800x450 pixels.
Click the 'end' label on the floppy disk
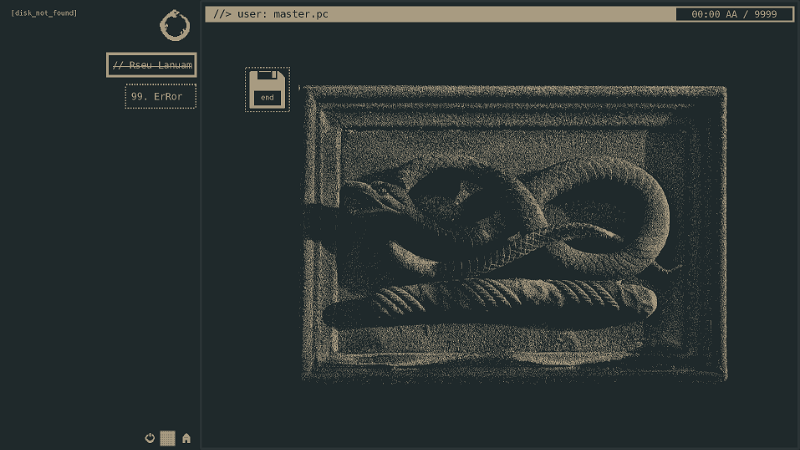point(267,98)
